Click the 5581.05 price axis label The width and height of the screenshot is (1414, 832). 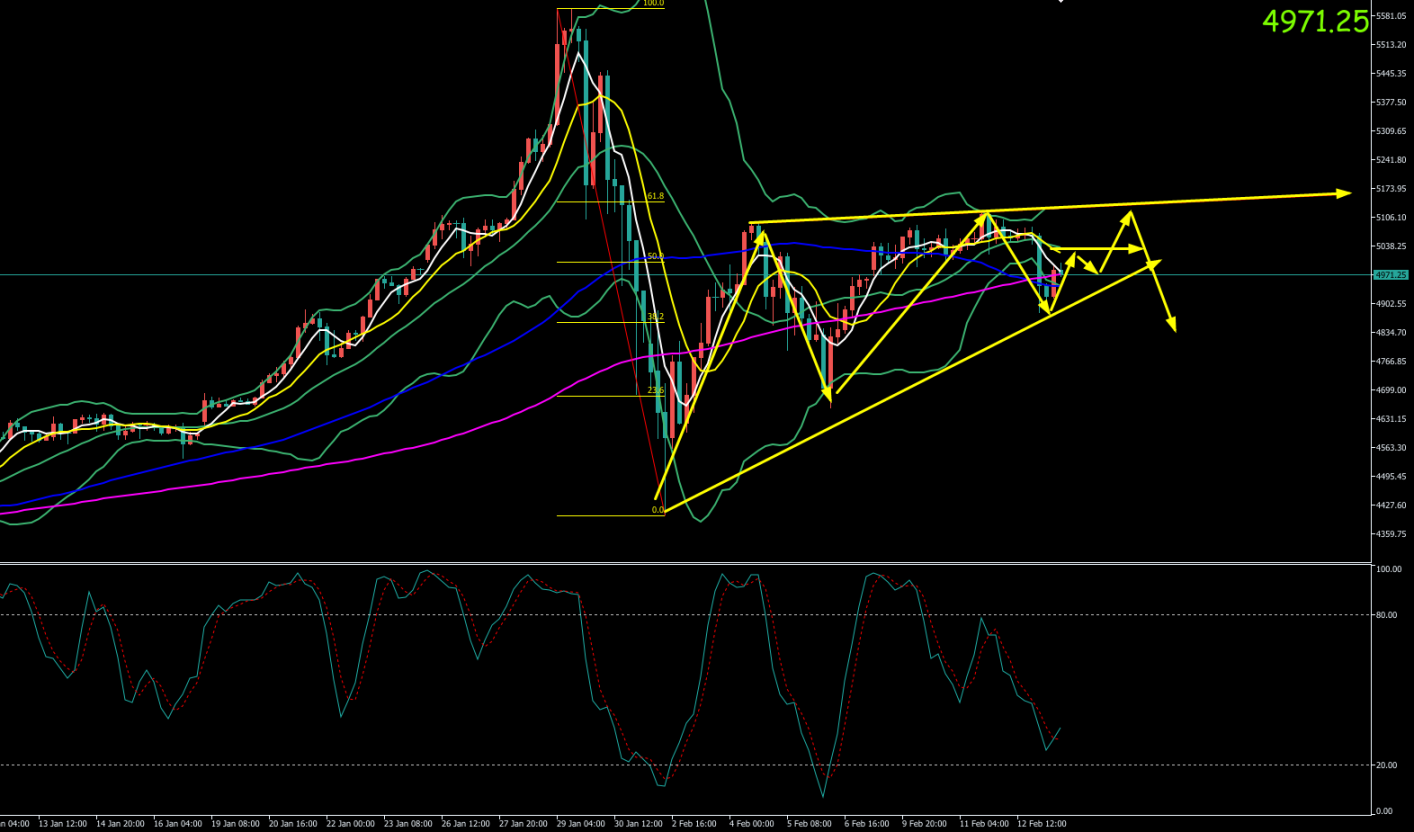pos(1391,16)
